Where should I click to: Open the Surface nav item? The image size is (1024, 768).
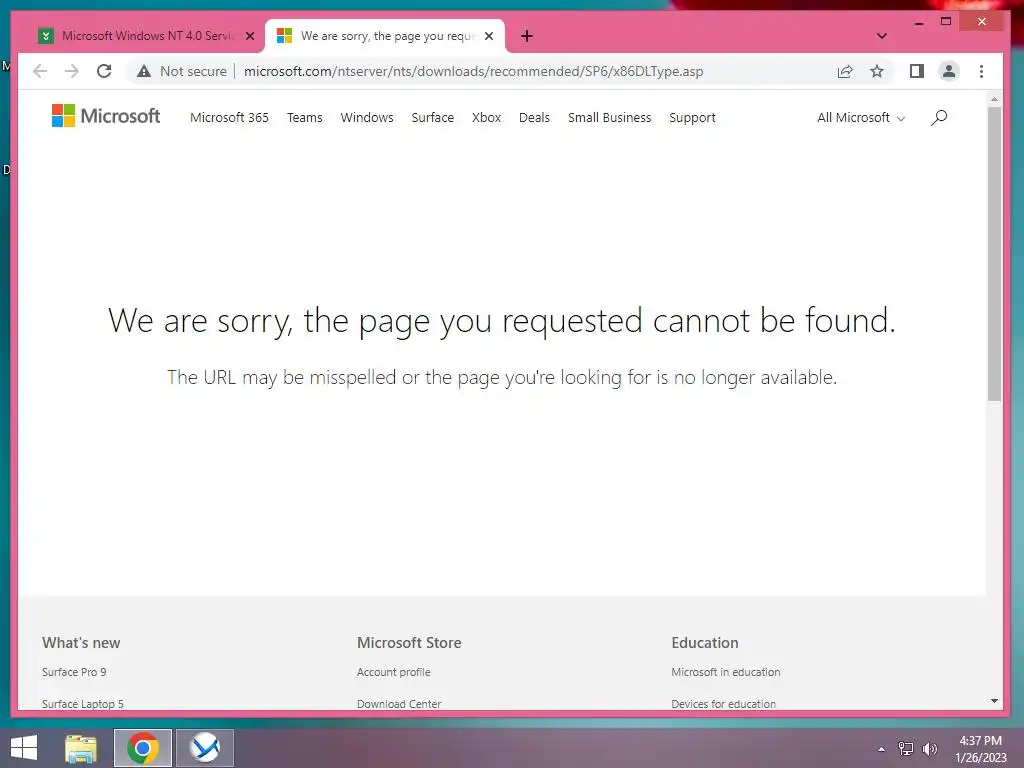click(x=432, y=118)
